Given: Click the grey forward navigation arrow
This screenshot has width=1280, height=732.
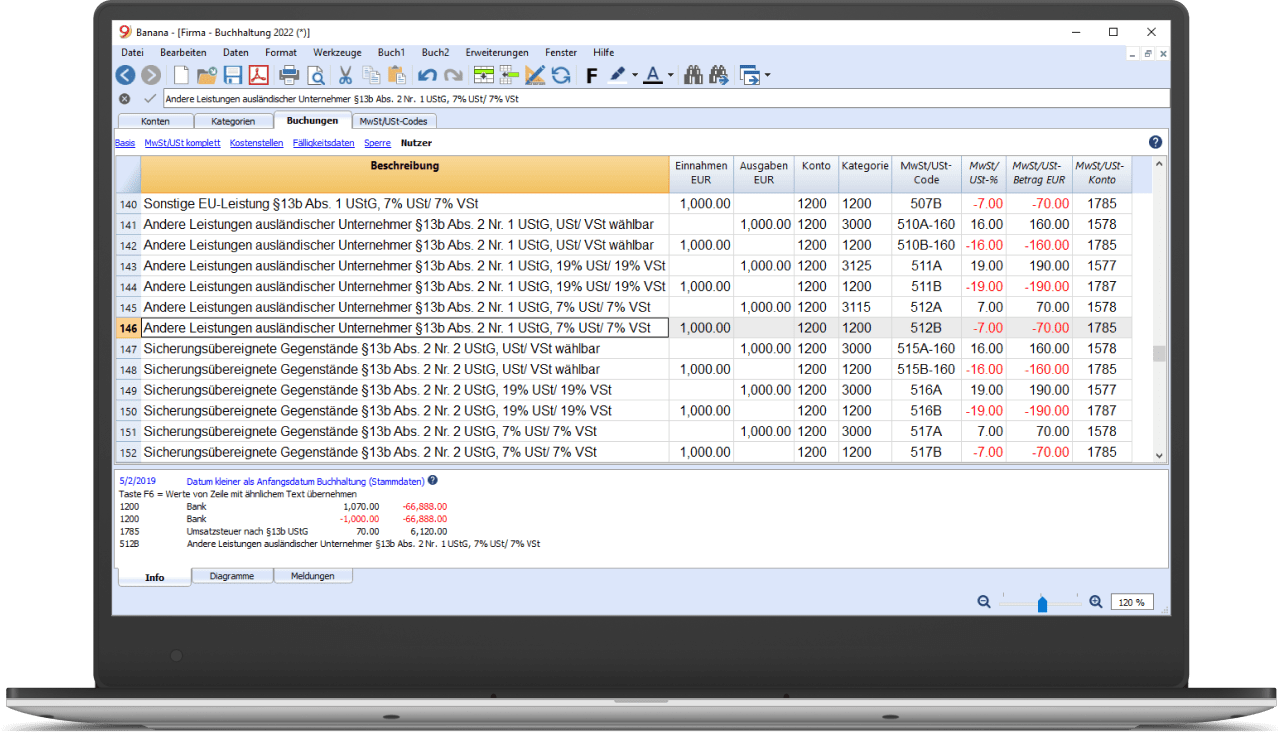Looking at the screenshot, I should click(x=151, y=75).
